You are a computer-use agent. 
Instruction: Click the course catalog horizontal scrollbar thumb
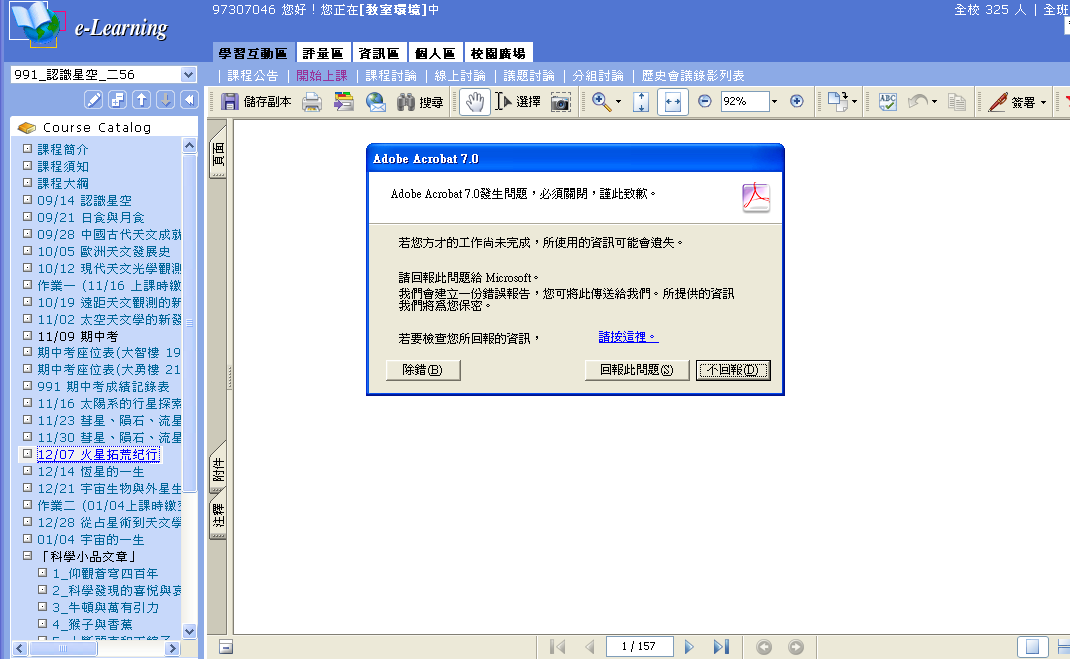pos(63,649)
